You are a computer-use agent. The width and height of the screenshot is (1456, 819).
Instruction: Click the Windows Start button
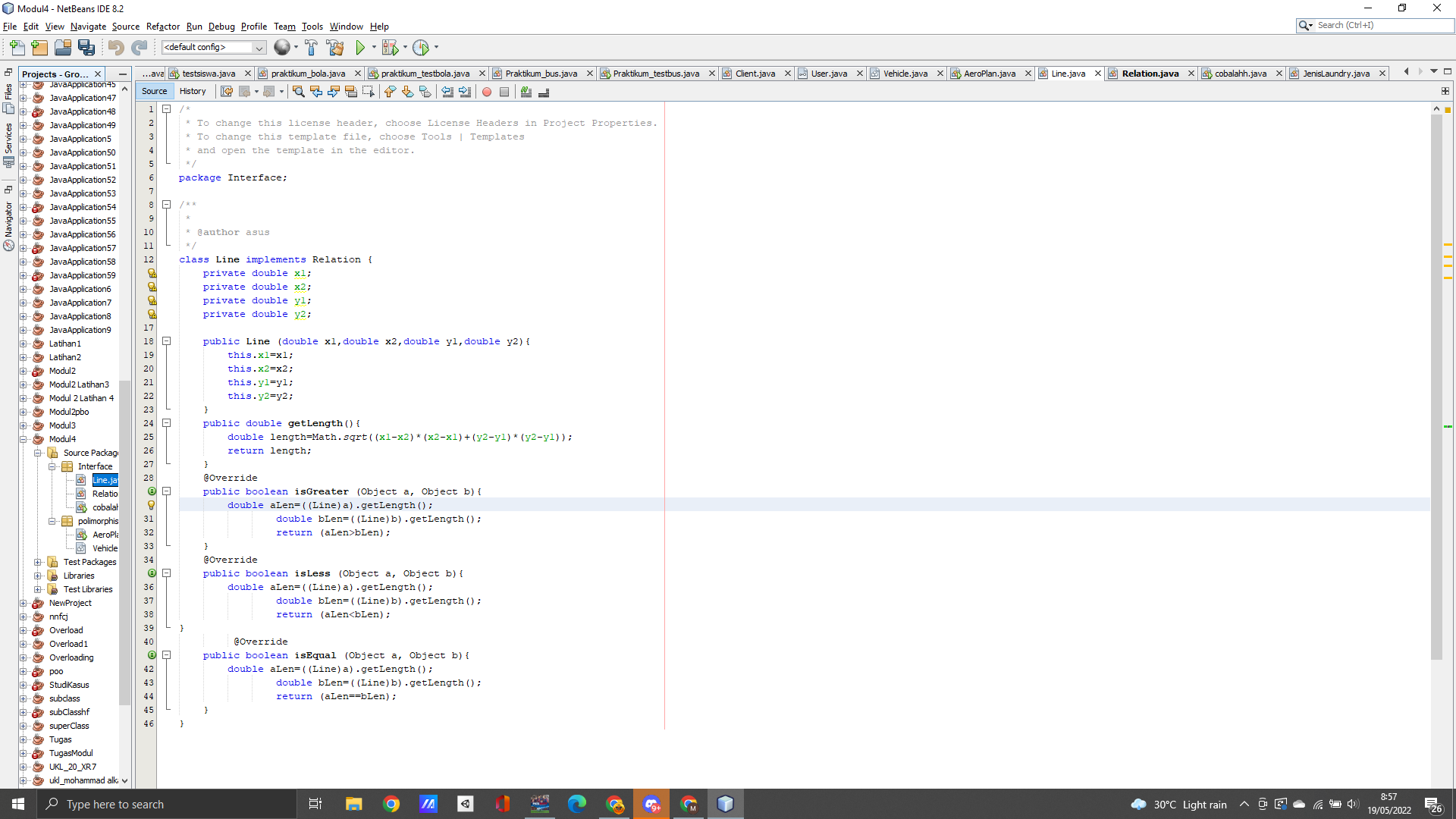pos(18,804)
